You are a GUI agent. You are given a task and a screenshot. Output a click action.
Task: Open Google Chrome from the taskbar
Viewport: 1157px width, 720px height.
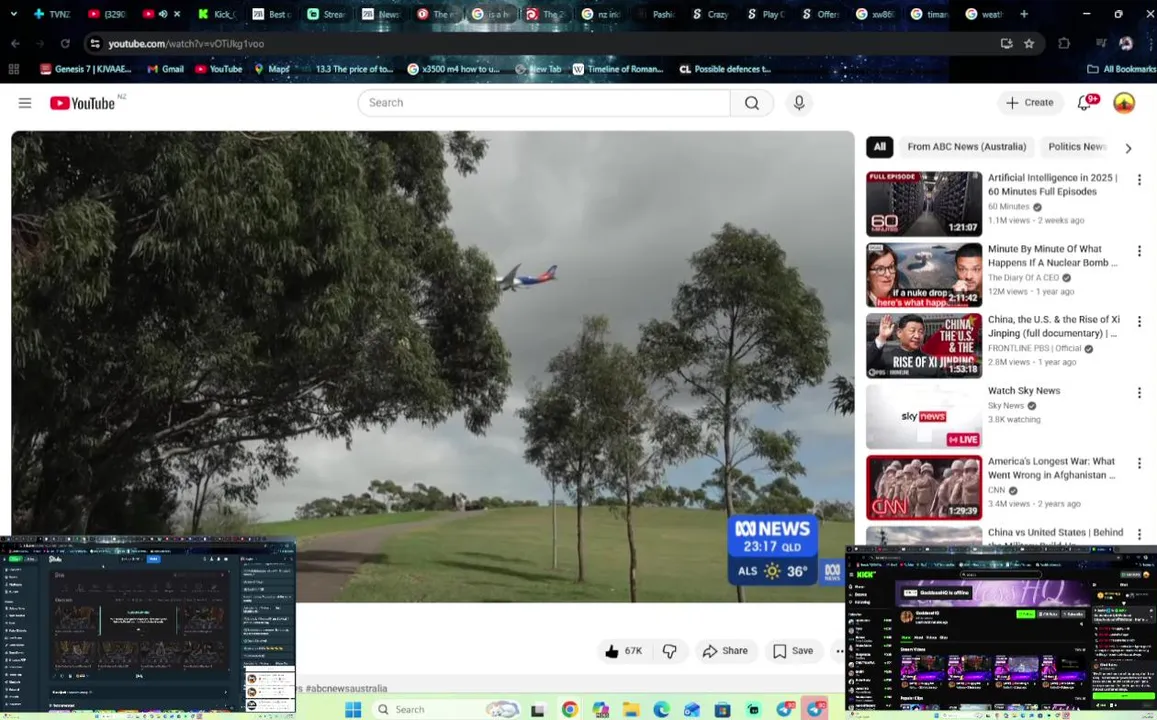pyautogui.click(x=569, y=709)
